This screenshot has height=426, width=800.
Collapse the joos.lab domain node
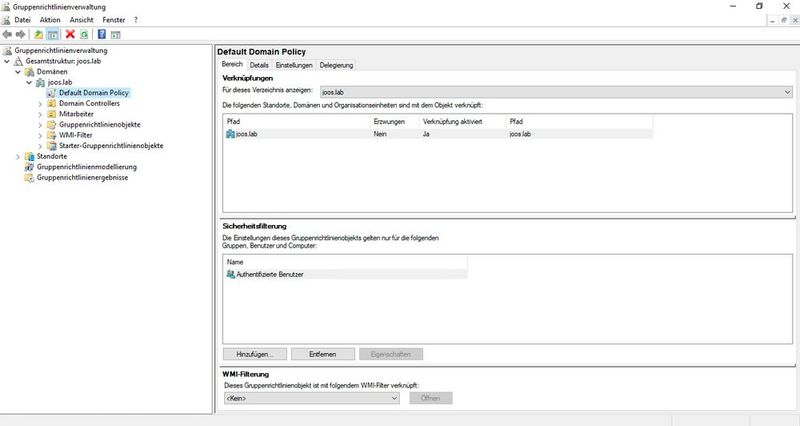[29, 83]
